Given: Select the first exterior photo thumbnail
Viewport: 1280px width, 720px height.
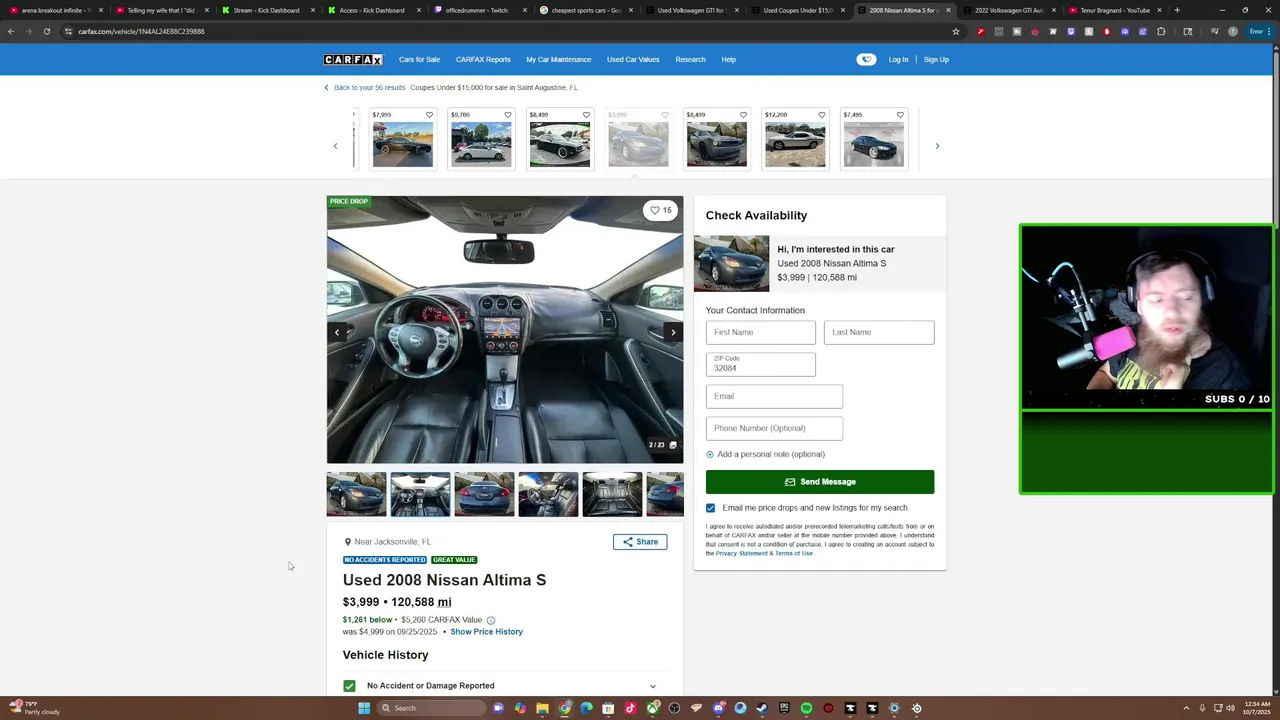Looking at the screenshot, I should tap(356, 494).
